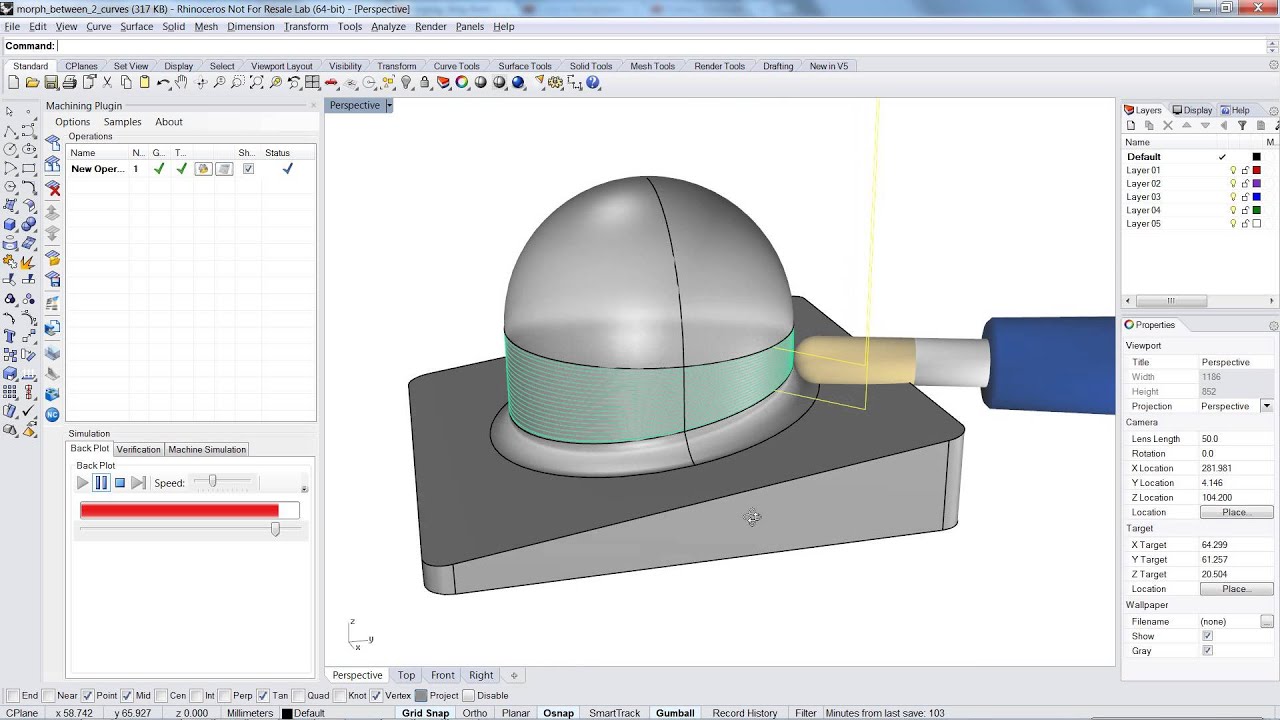Screen dimensions: 1280x720
Task: Click the New file icon in Standard toolbar
Action: [x=14, y=83]
